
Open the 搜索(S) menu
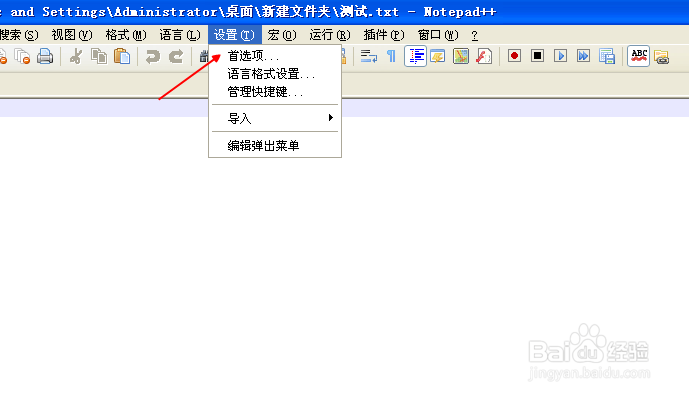[19, 35]
